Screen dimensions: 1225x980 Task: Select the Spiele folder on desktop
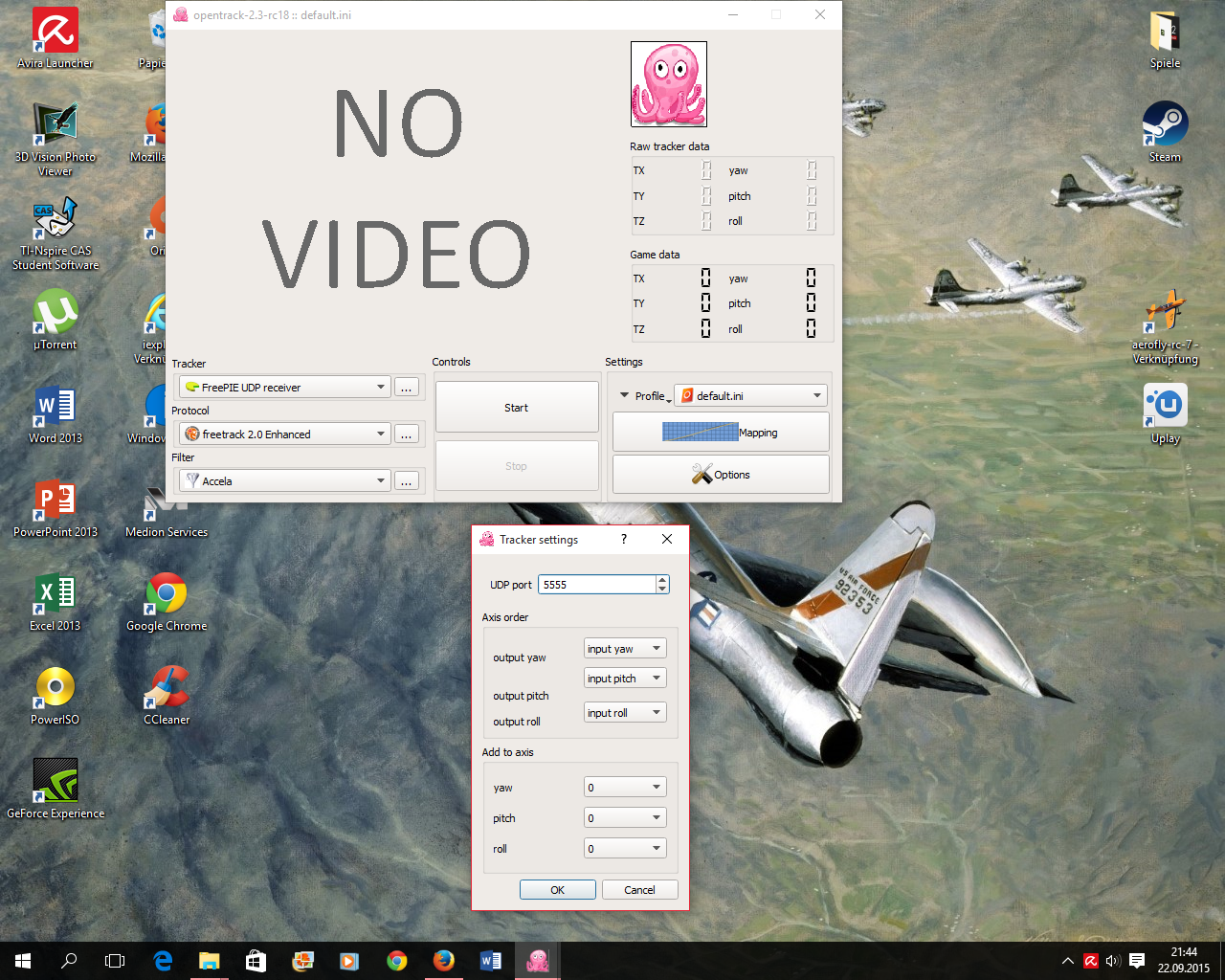tap(1165, 38)
